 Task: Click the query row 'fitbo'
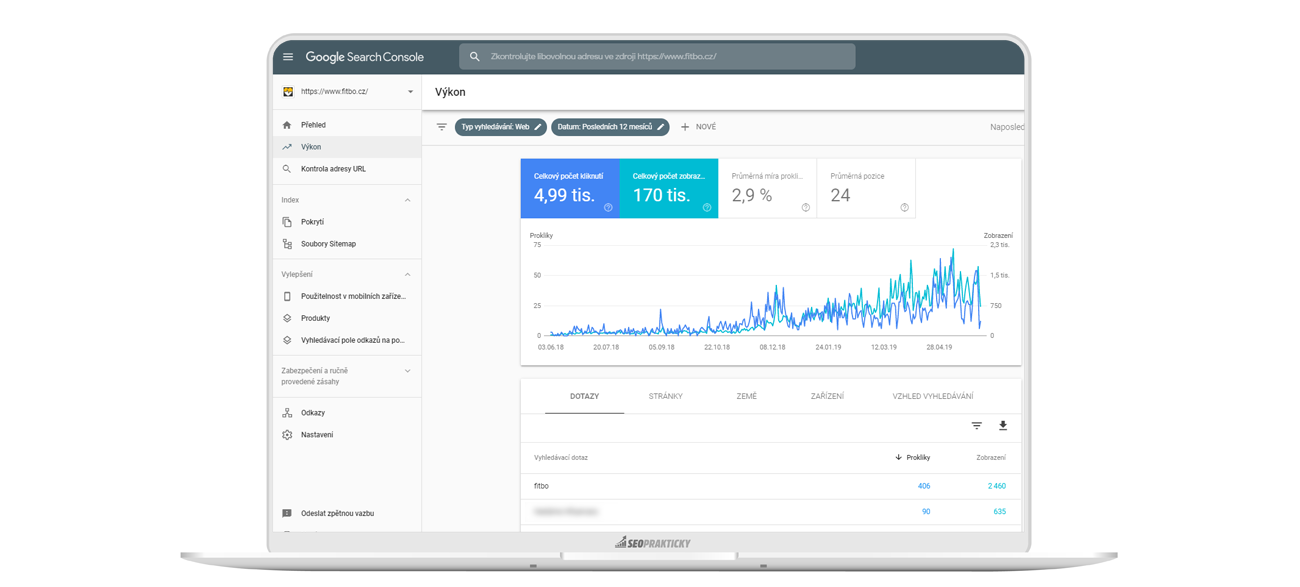point(771,486)
